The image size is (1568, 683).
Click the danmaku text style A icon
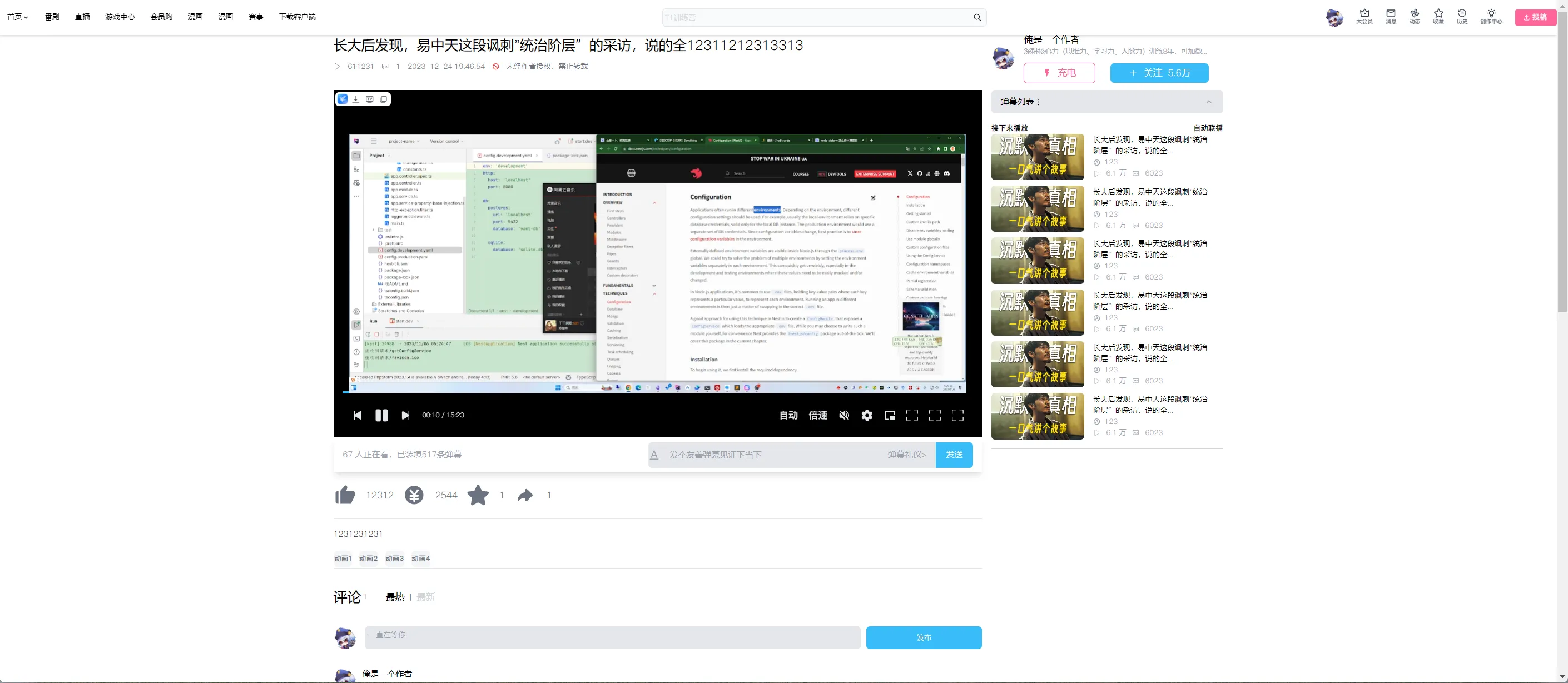(654, 455)
